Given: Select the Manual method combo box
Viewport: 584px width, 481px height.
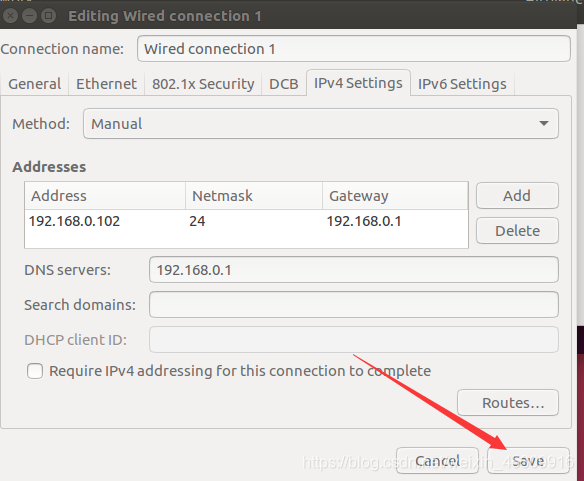Looking at the screenshot, I should [321, 124].
